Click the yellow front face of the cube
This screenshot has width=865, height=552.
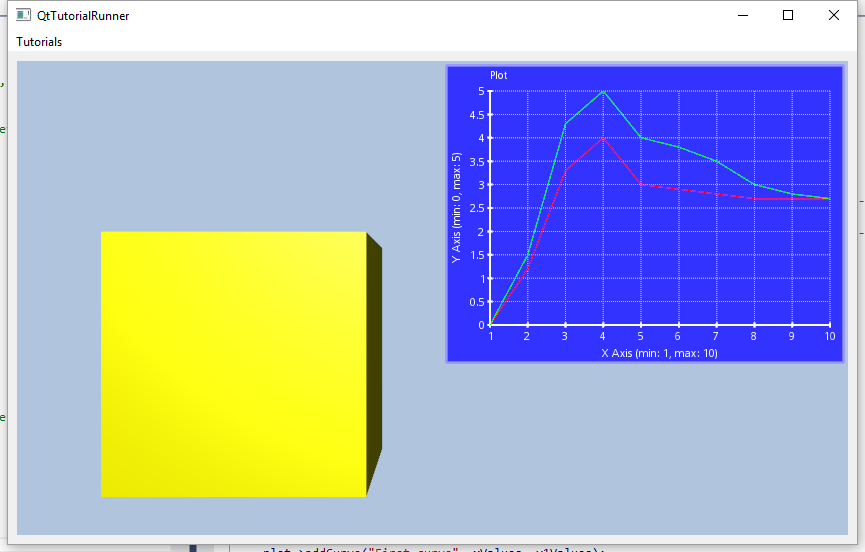click(x=233, y=364)
